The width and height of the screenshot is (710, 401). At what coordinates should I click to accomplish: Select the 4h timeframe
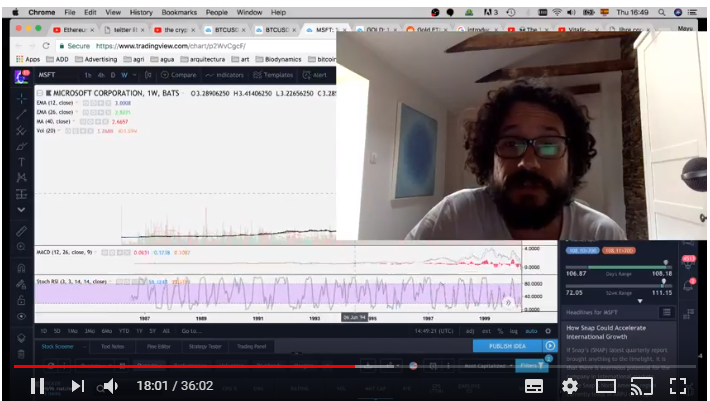tap(101, 75)
